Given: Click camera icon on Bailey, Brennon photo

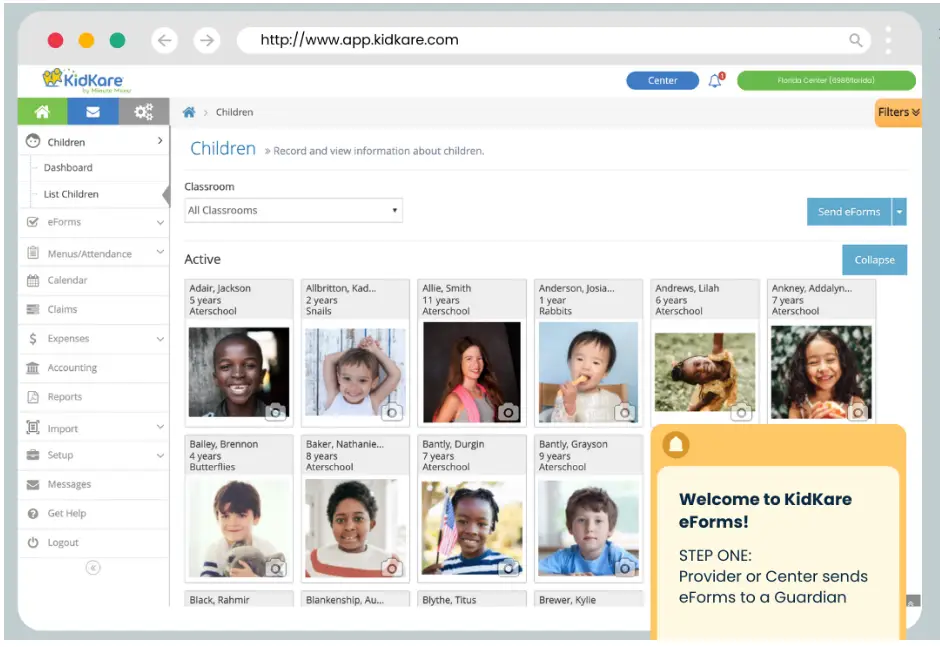Looking at the screenshot, I should pyautogui.click(x=276, y=568).
